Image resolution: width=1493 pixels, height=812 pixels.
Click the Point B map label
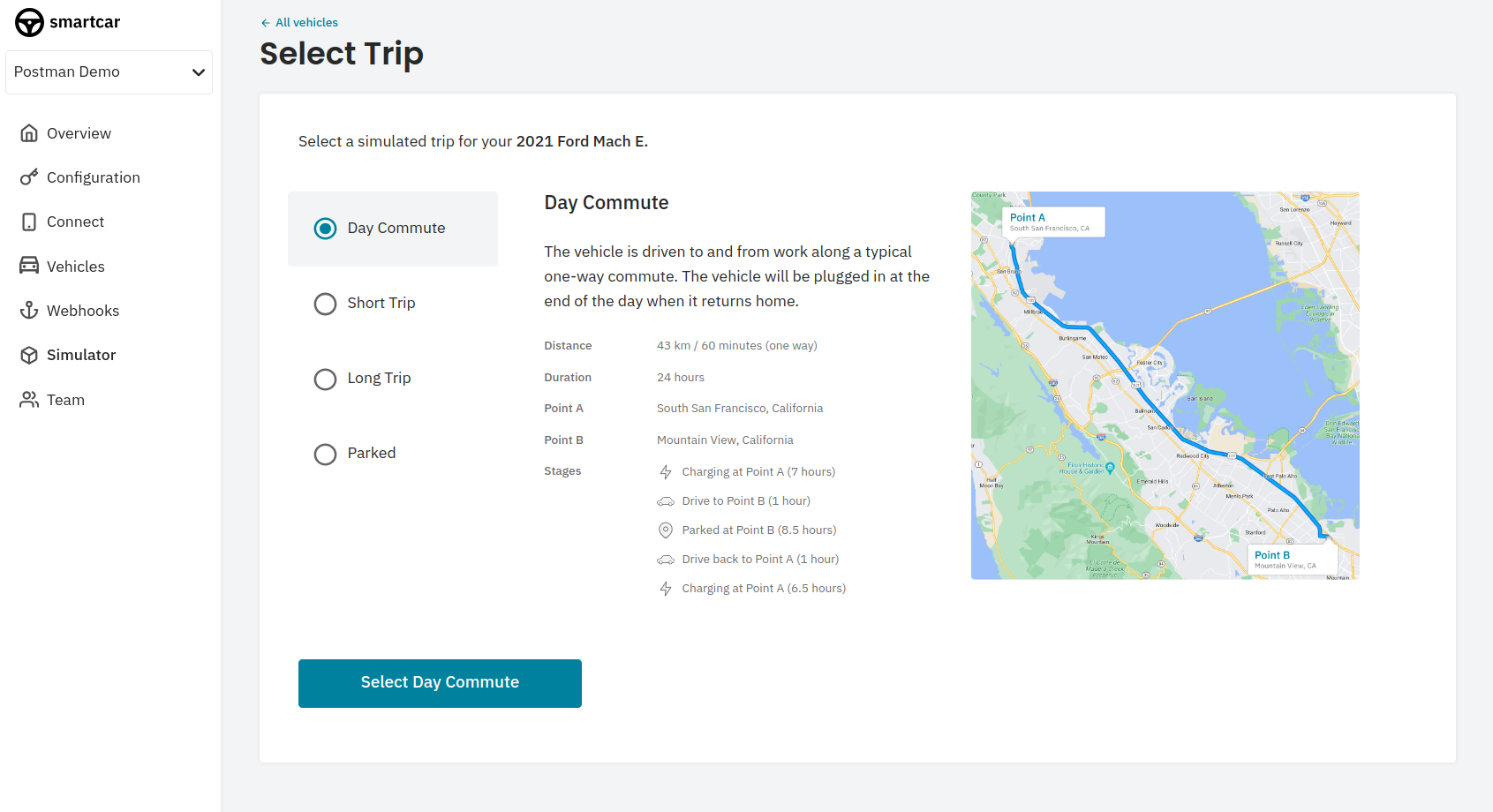pos(1293,560)
